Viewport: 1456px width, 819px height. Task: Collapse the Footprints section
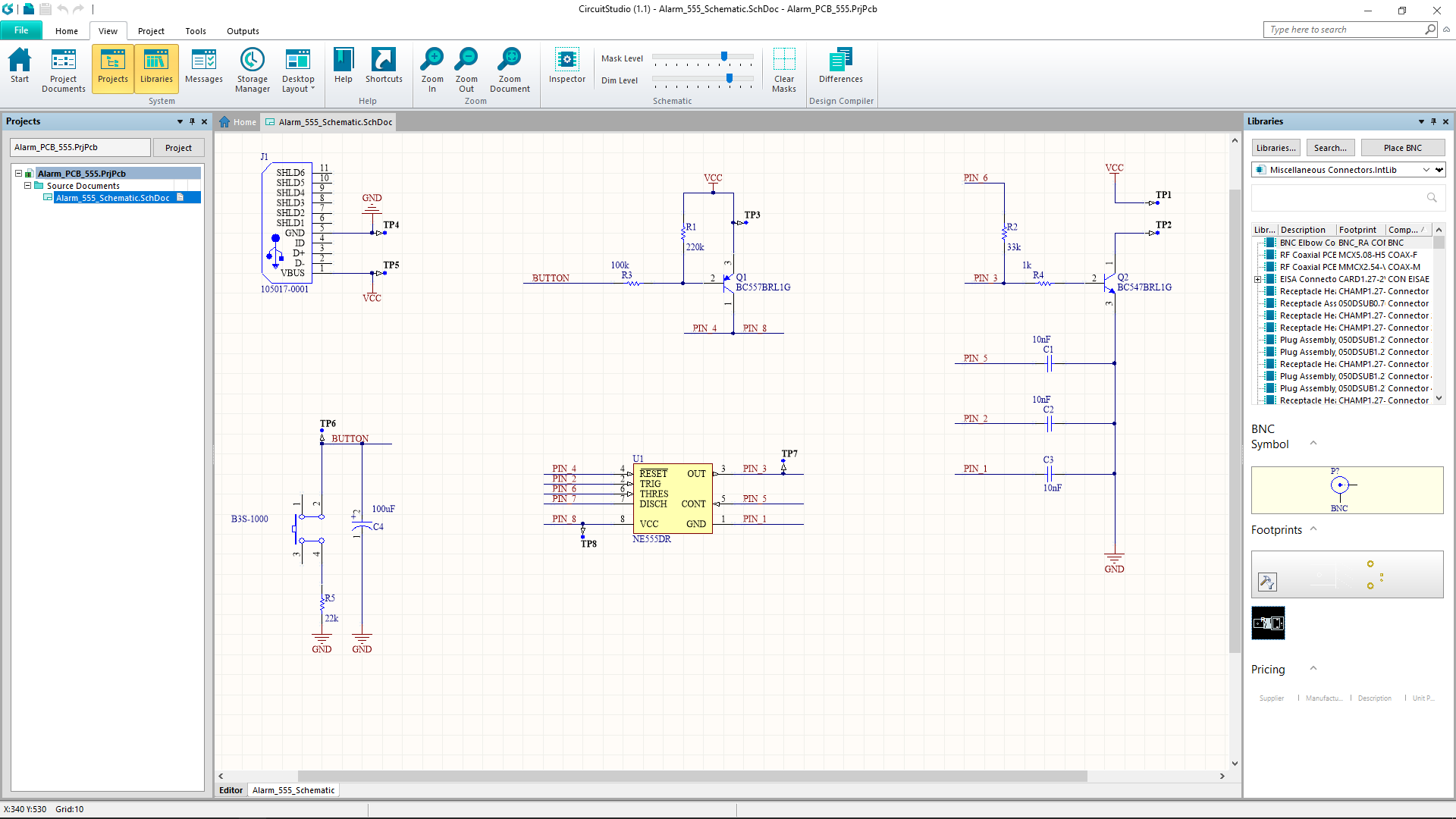pyautogui.click(x=1313, y=529)
